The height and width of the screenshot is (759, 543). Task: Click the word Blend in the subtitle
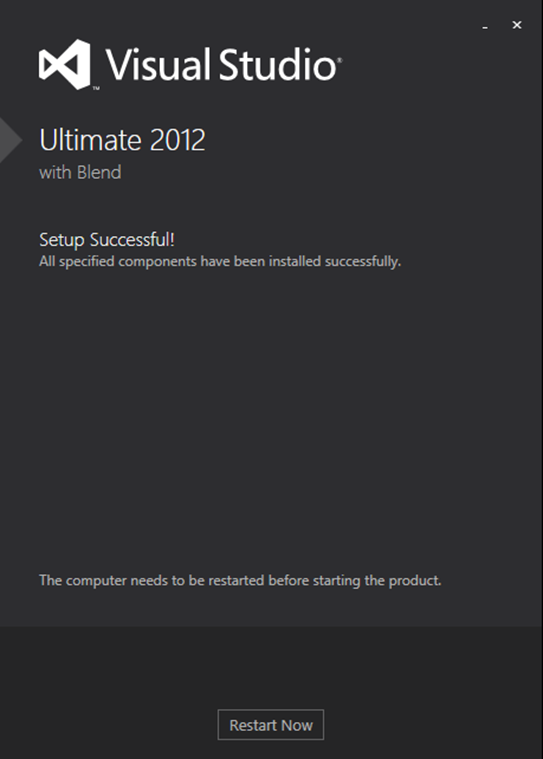[99, 172]
